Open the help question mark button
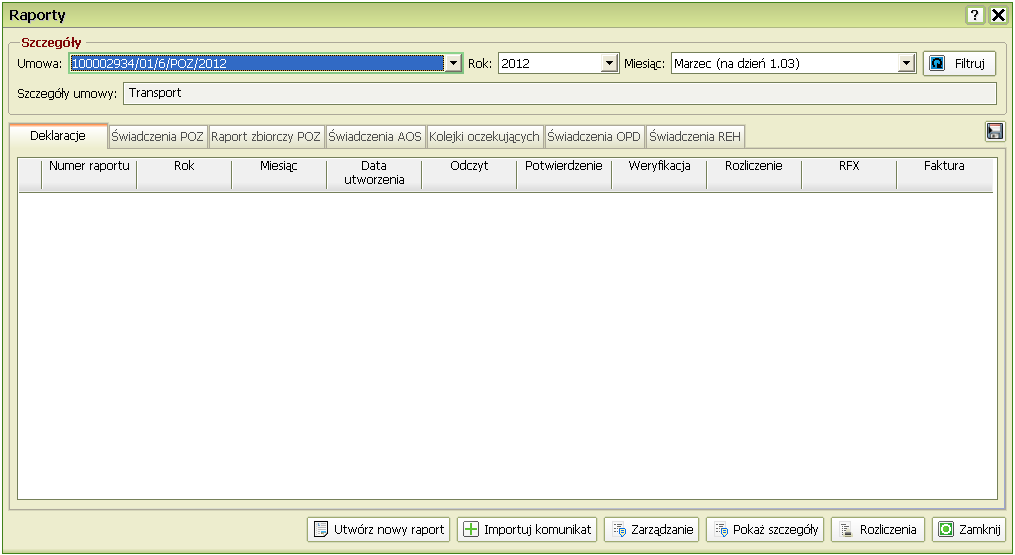 click(x=975, y=16)
